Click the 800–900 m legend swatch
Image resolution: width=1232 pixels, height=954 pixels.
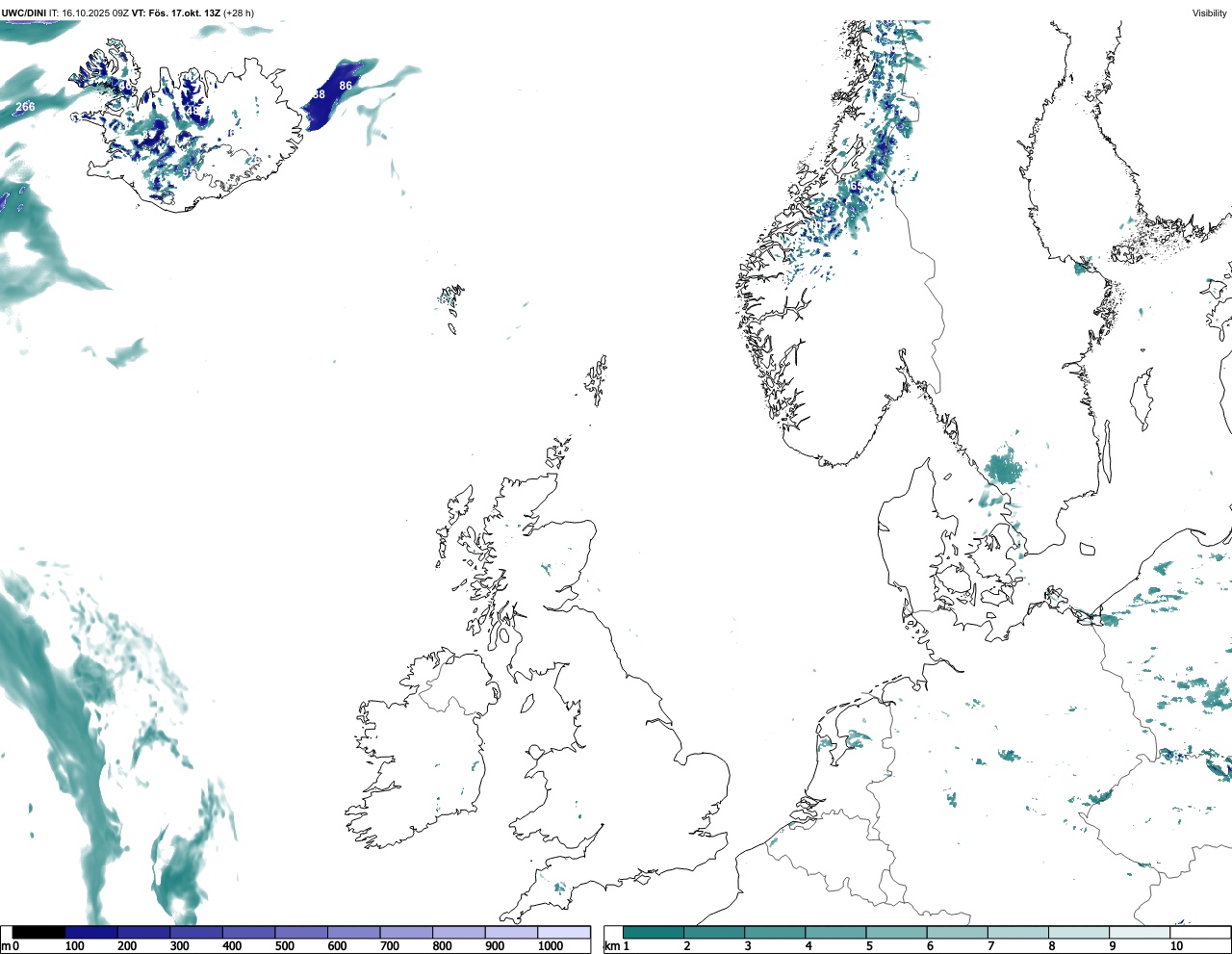click(x=459, y=932)
